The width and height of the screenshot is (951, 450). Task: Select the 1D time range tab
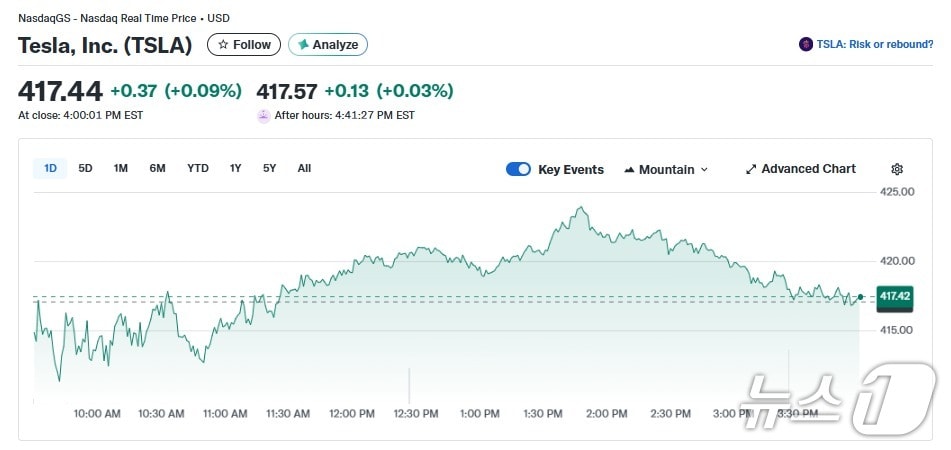[x=50, y=169]
